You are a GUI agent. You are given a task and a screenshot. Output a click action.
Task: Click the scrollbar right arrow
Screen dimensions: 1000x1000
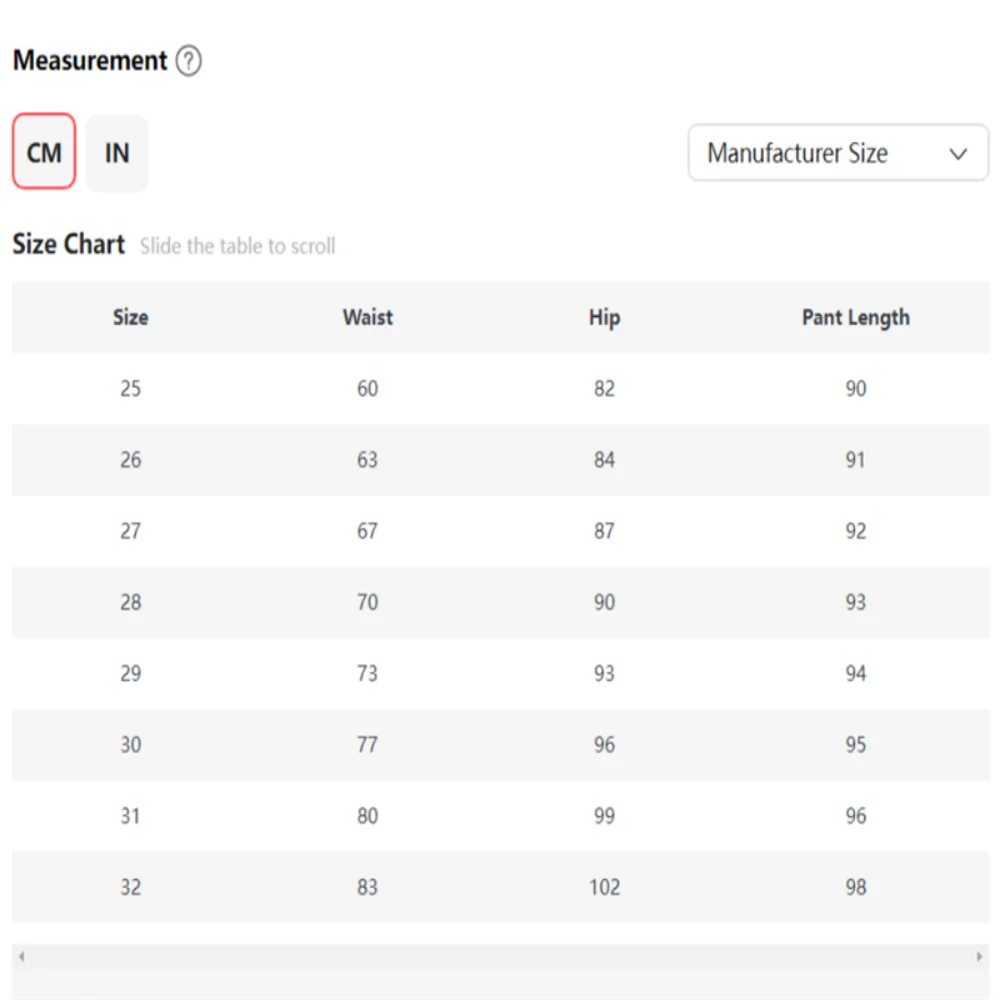tap(979, 956)
